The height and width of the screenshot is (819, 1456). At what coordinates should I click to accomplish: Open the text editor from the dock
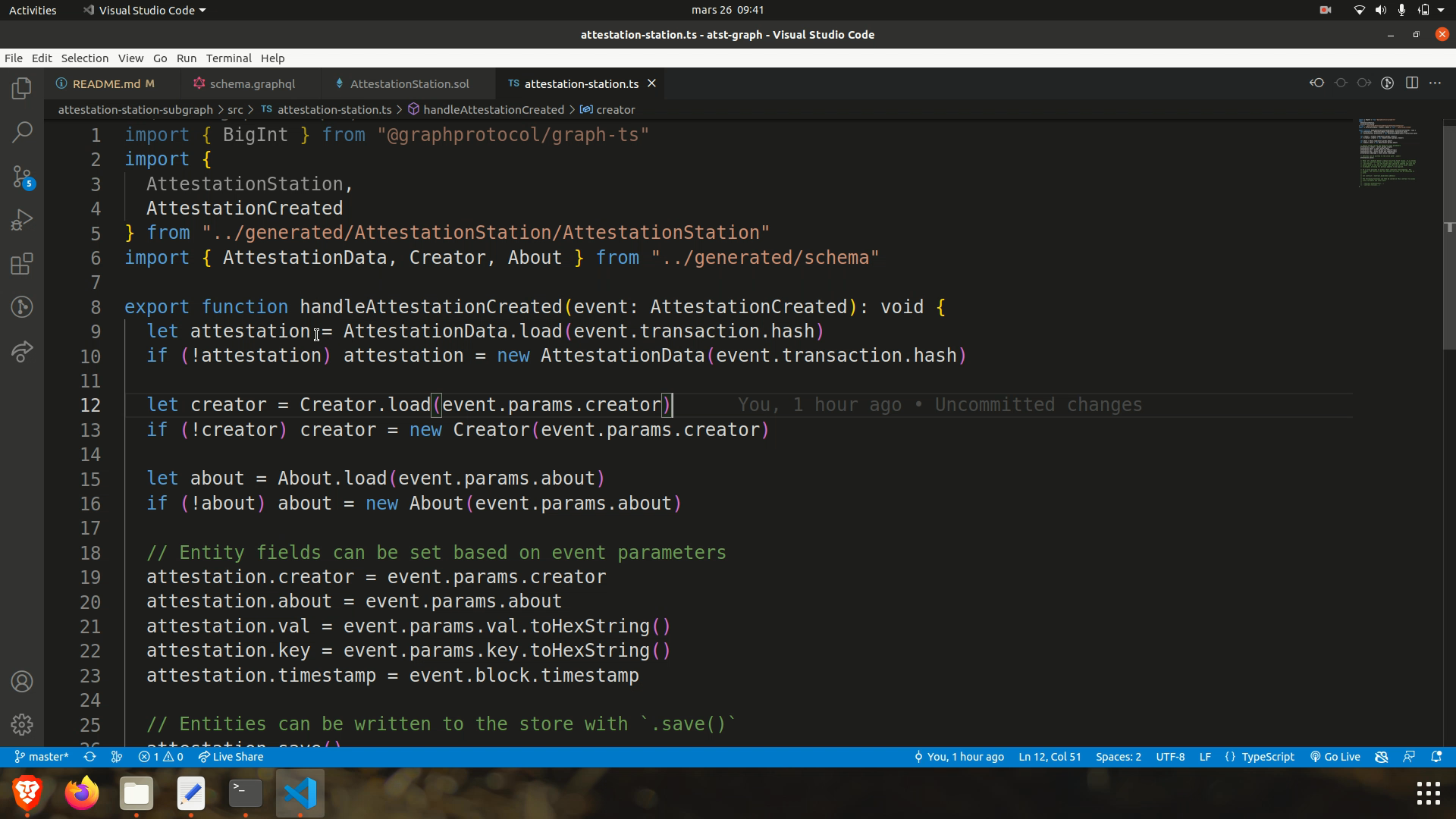tap(191, 793)
